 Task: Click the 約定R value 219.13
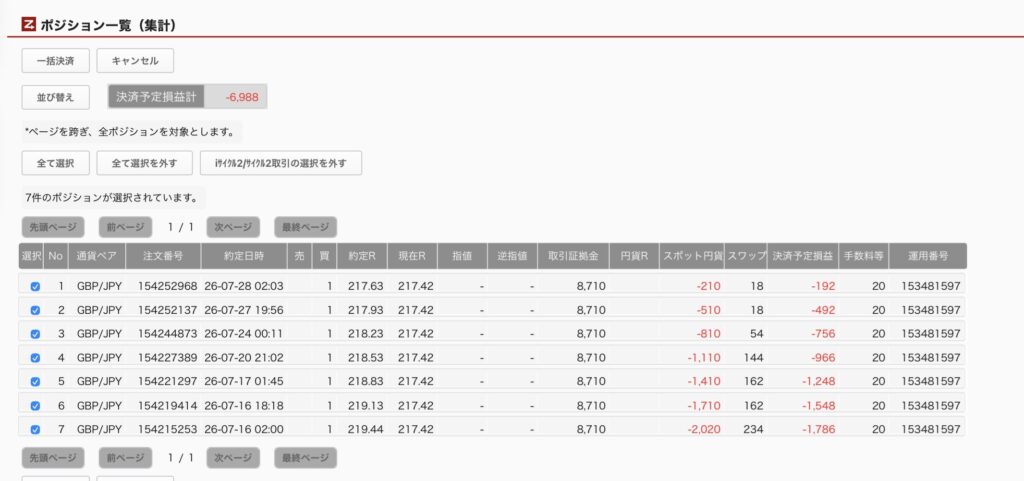click(366, 406)
